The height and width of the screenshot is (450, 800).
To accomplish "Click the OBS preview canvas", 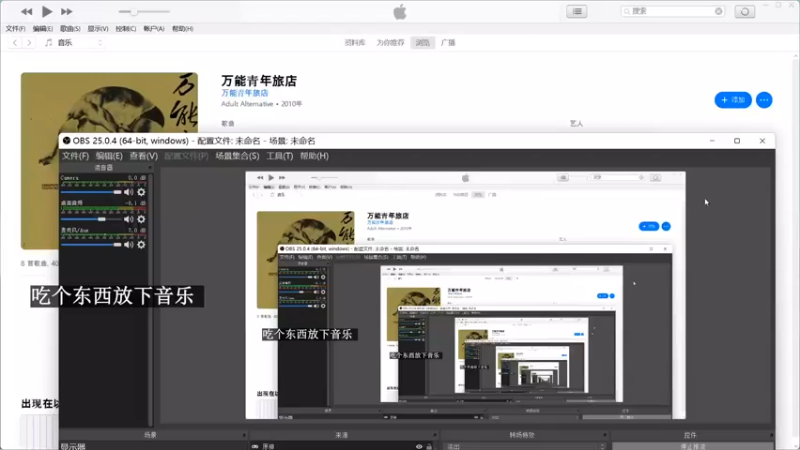I will pyautogui.click(x=465, y=295).
